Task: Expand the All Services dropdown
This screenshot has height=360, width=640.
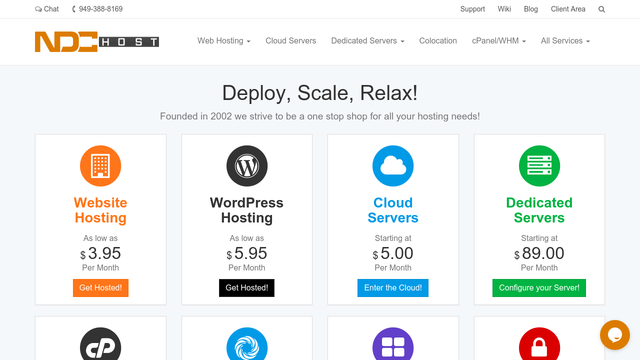Action: point(565,41)
